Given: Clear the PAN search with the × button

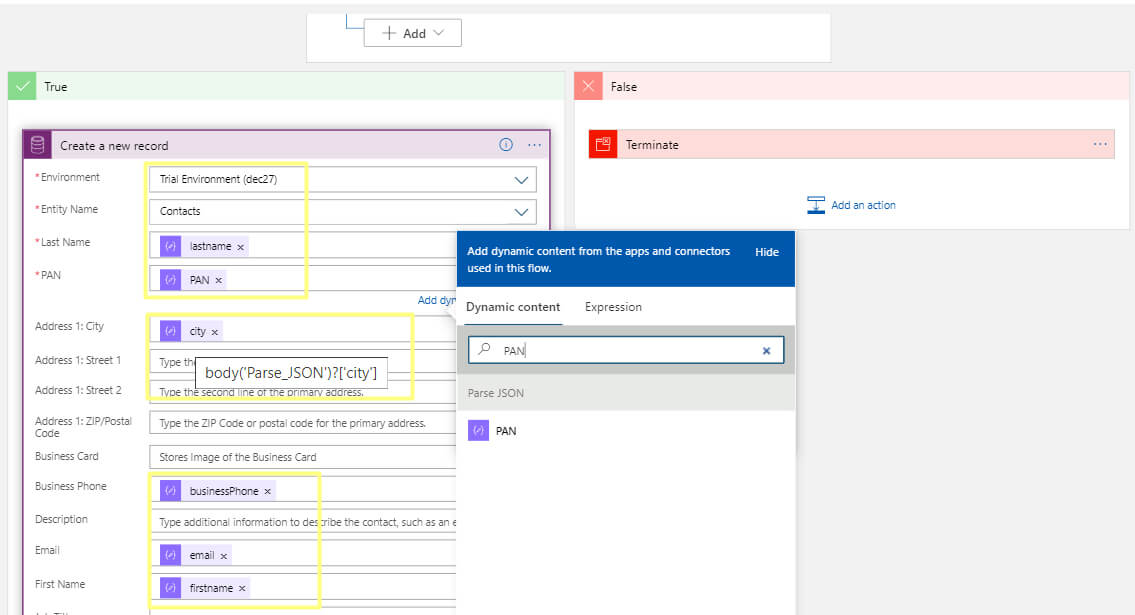Looking at the screenshot, I should pyautogui.click(x=767, y=350).
